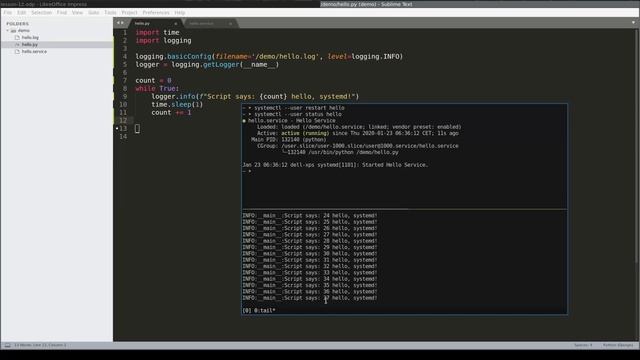
Task: Toggle the side bar panel switcher icon
Action: point(7,345)
